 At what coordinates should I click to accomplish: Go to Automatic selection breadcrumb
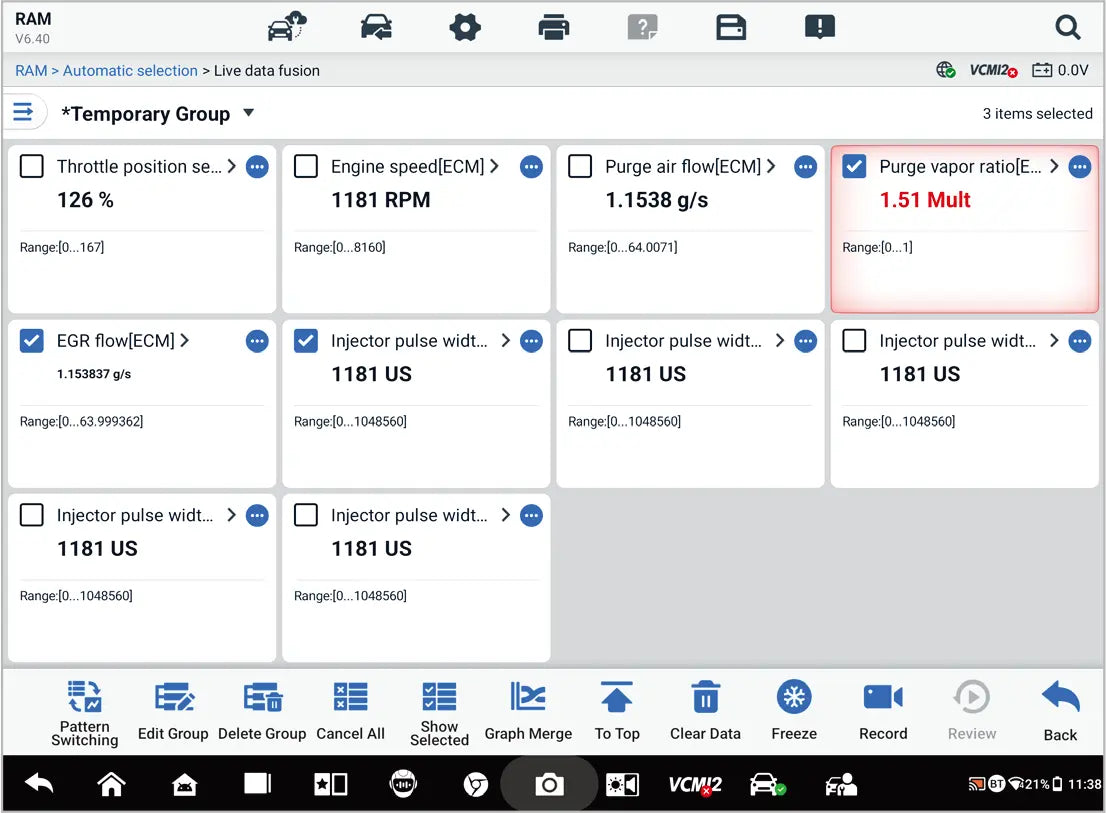(x=130, y=71)
